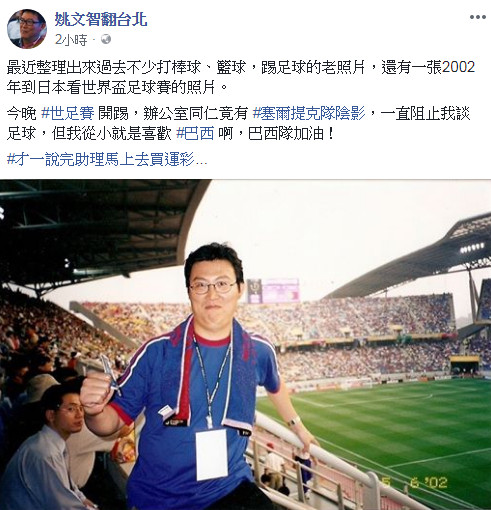The width and height of the screenshot is (491, 510).
Task: Click the 姚文智翻台北 page name
Action: pyautogui.click(x=101, y=19)
